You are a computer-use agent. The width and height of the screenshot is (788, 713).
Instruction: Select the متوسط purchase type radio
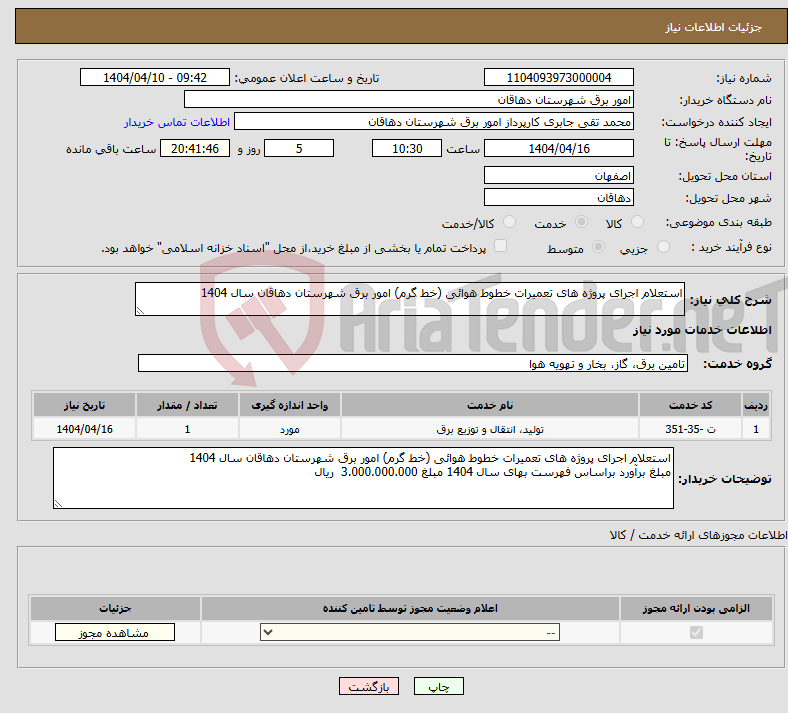pos(598,246)
